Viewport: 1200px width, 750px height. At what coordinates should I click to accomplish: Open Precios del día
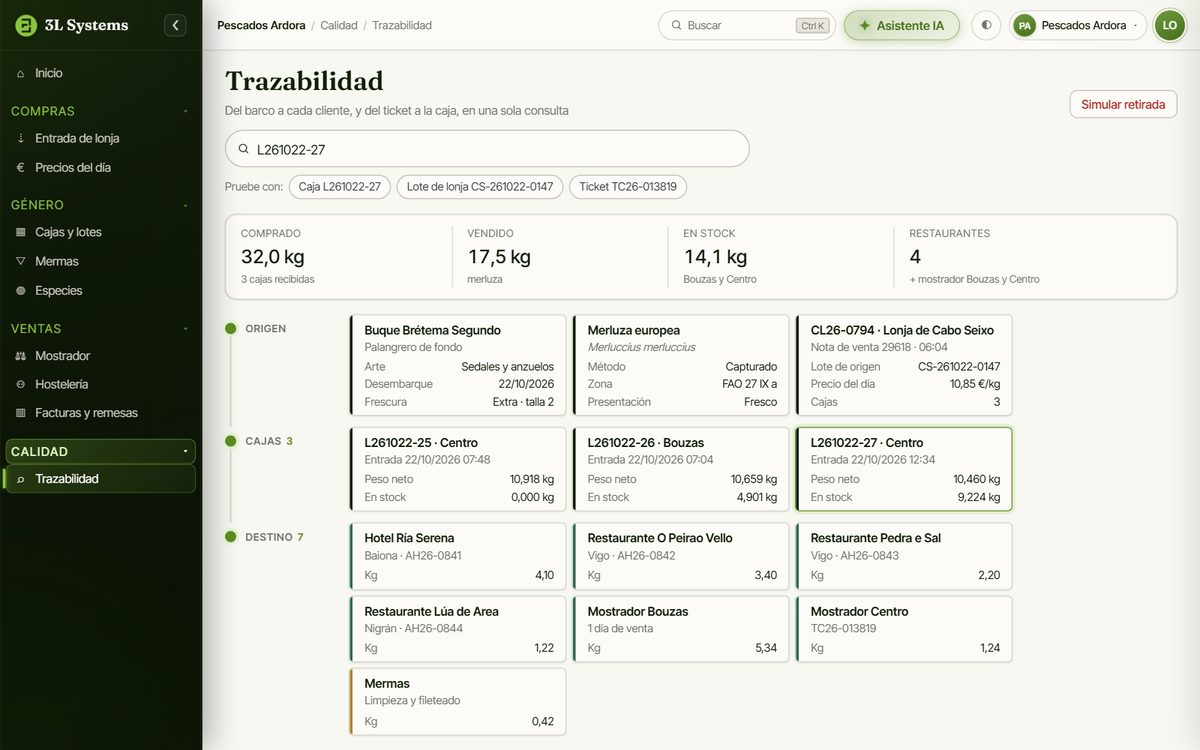100,167
